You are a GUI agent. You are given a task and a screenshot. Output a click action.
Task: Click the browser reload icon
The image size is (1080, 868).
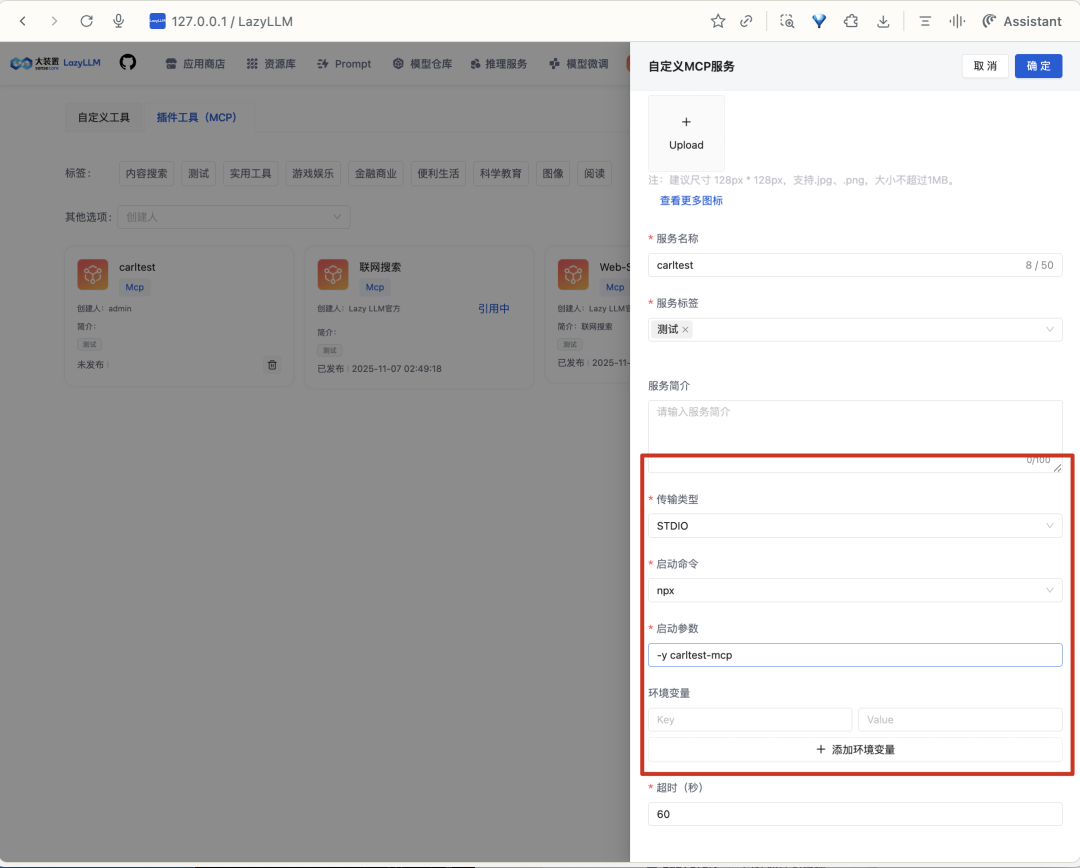tap(86, 21)
